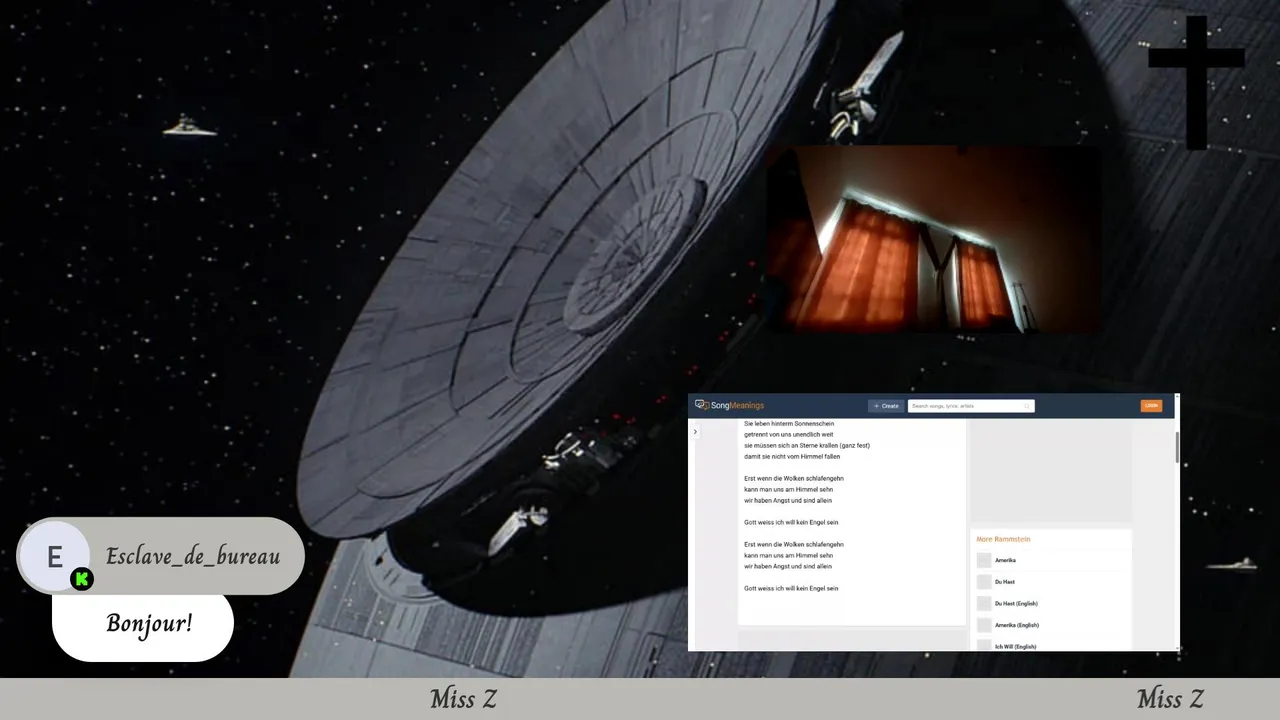Click lyric line 'getrennt von uns unendlich weit'
This screenshot has height=720, width=1280.
pos(788,434)
